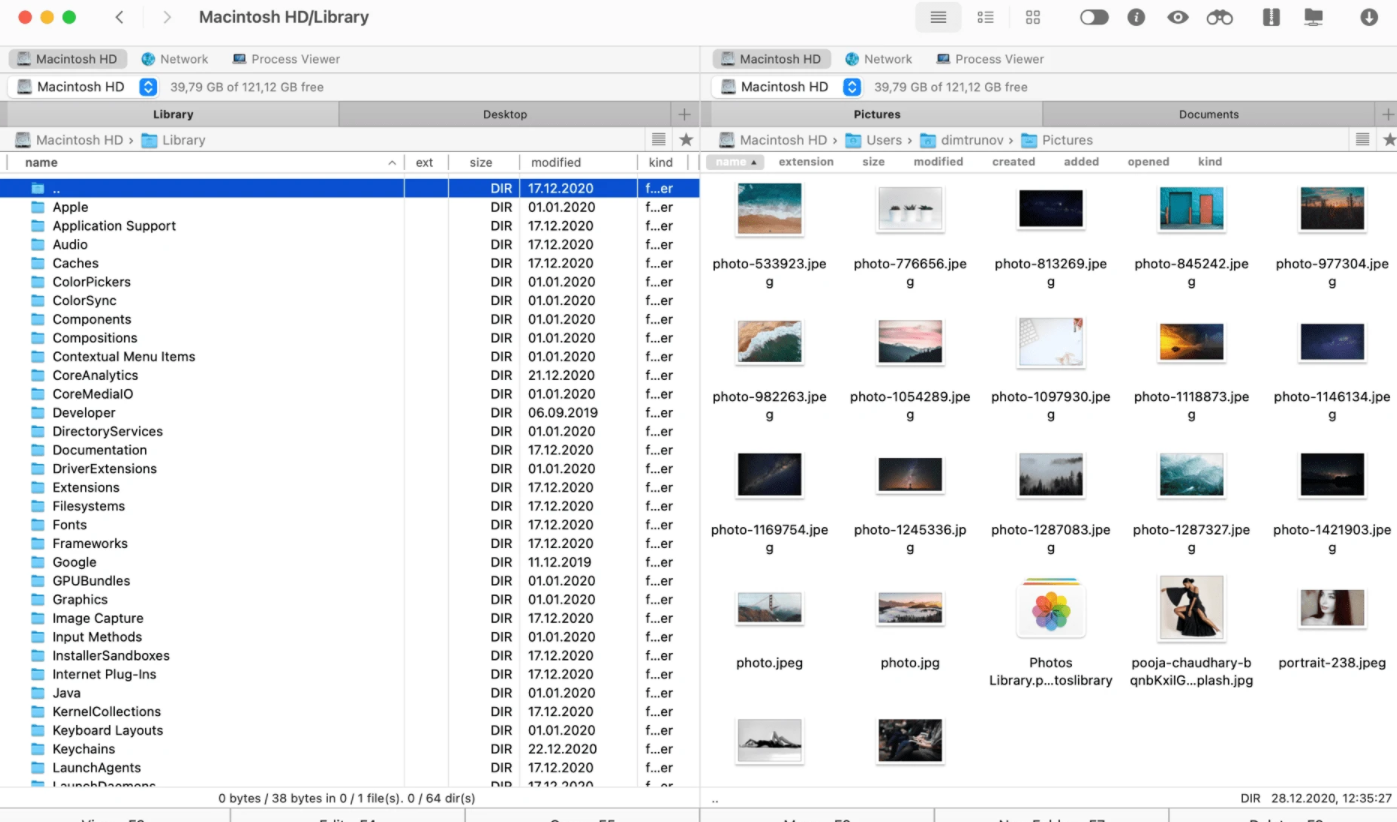Click the archive compress icon in the toolbar
The width and height of the screenshot is (1397, 822).
(1271, 17)
